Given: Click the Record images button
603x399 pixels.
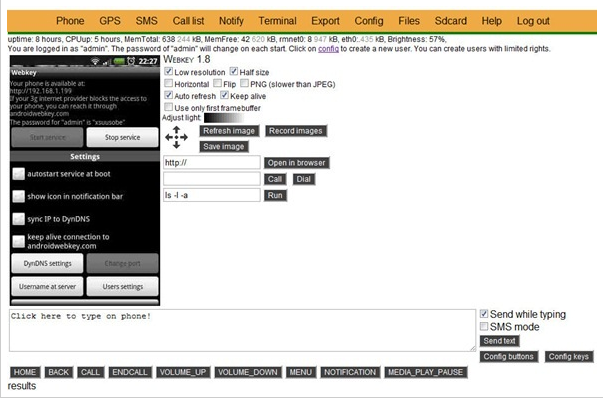Looking at the screenshot, I should [295, 131].
